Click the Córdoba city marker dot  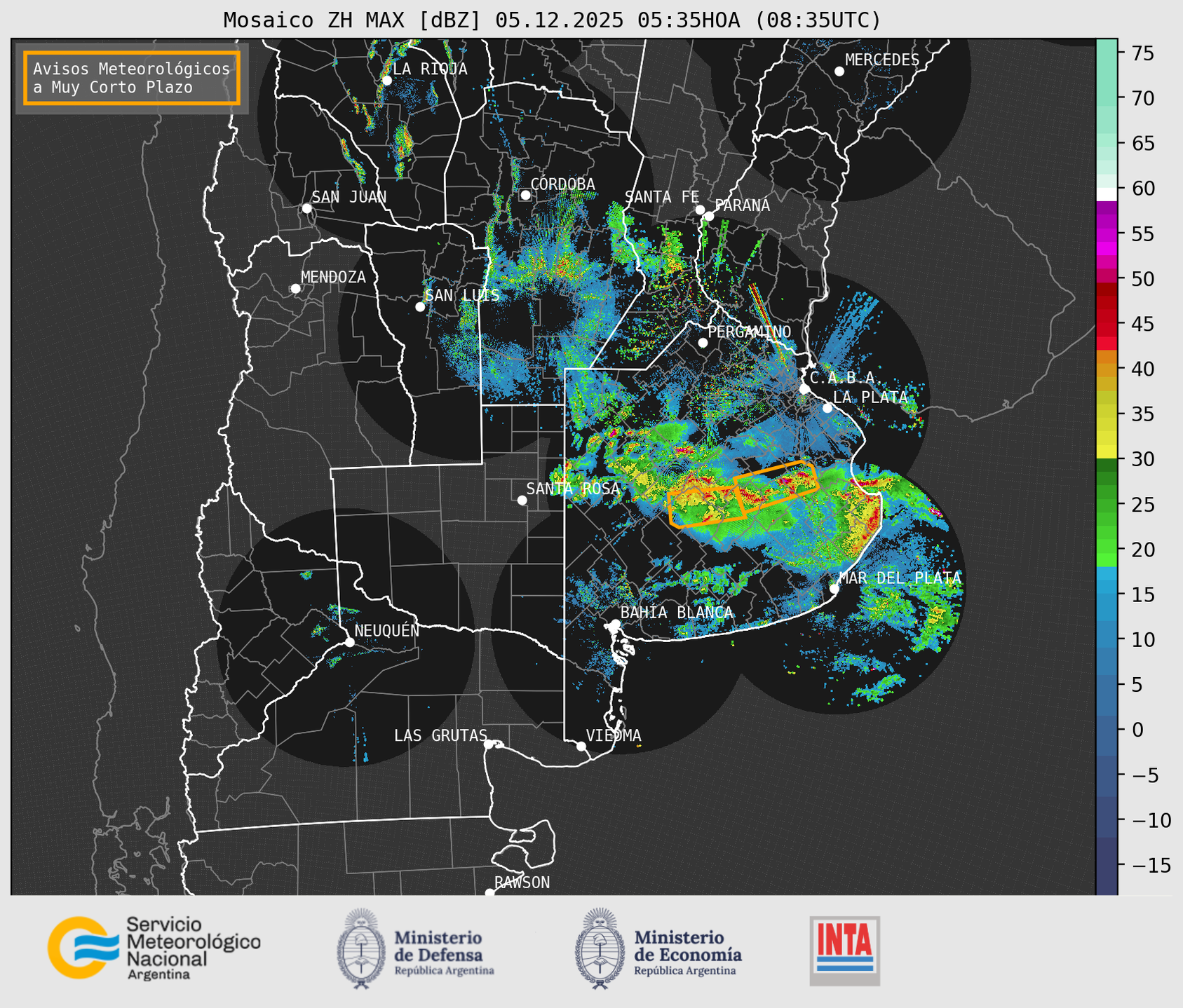pos(525,195)
